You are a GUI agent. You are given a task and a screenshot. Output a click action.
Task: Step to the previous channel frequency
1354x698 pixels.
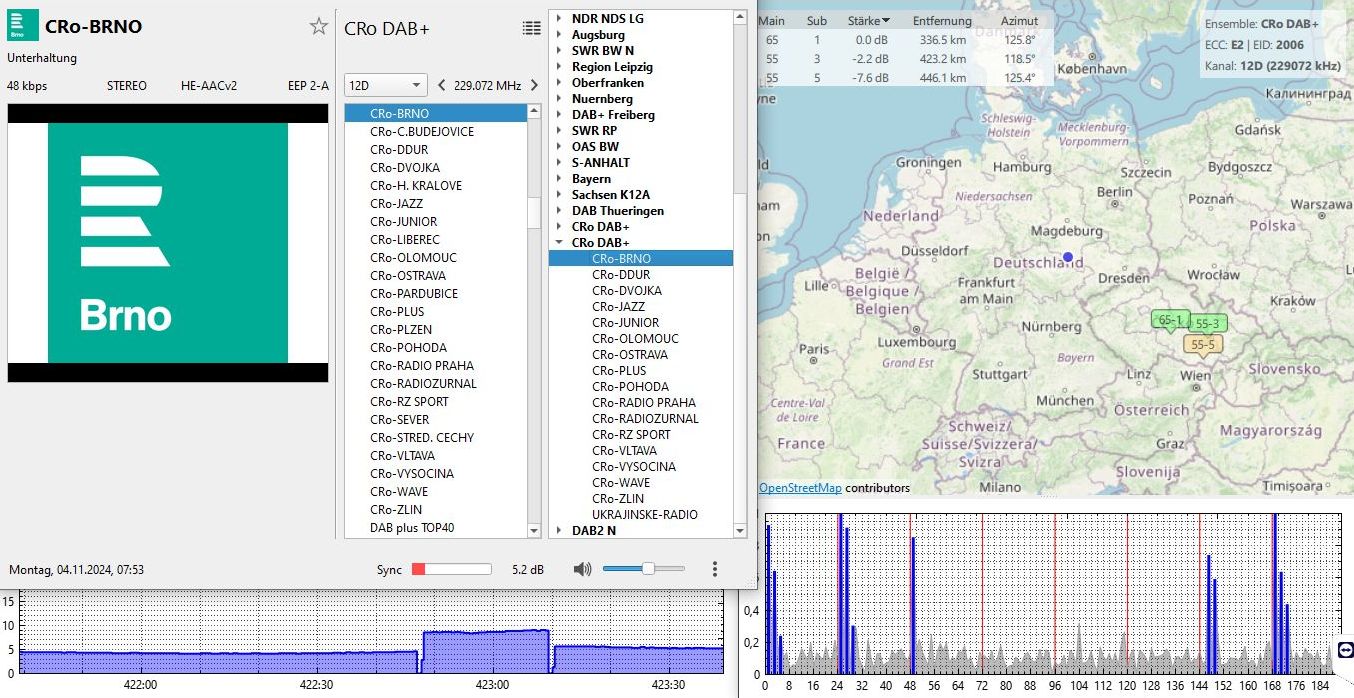coord(442,85)
